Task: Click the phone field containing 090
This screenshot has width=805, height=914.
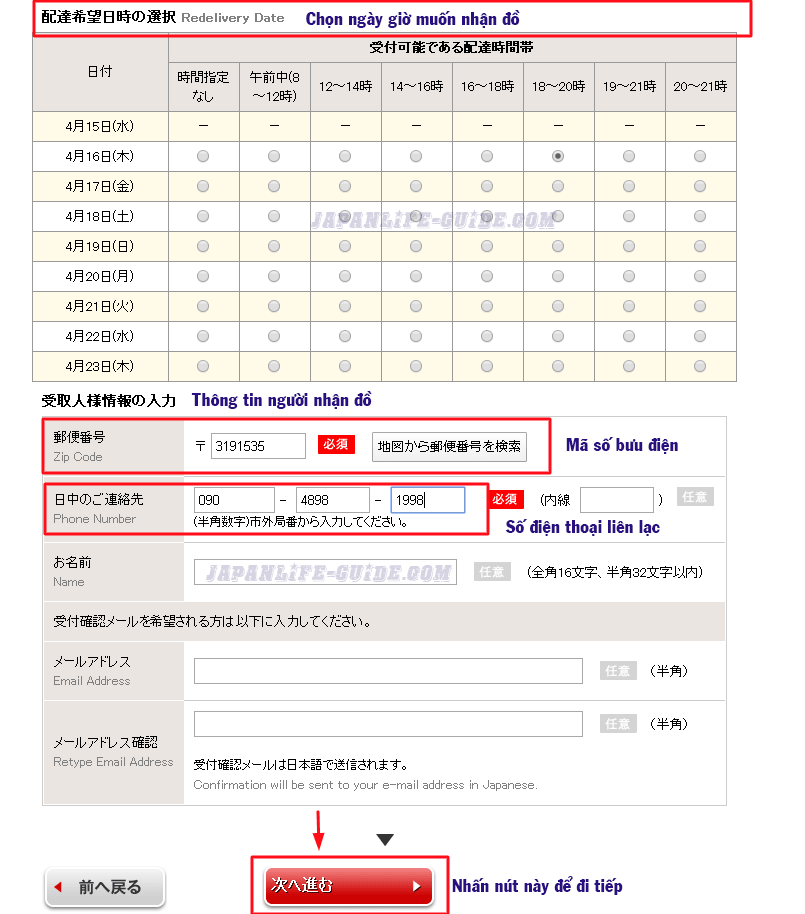Action: 234,496
